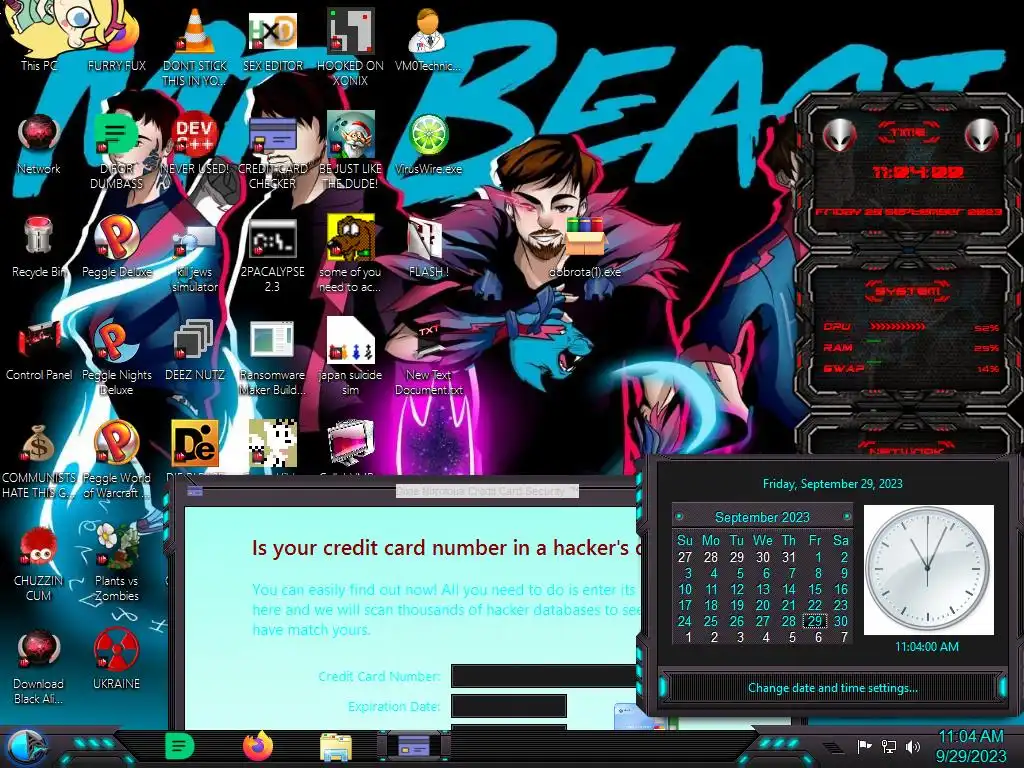Open the VM0Technic desktop shortcut
The width and height of the screenshot is (1024, 768).
pos(428,39)
